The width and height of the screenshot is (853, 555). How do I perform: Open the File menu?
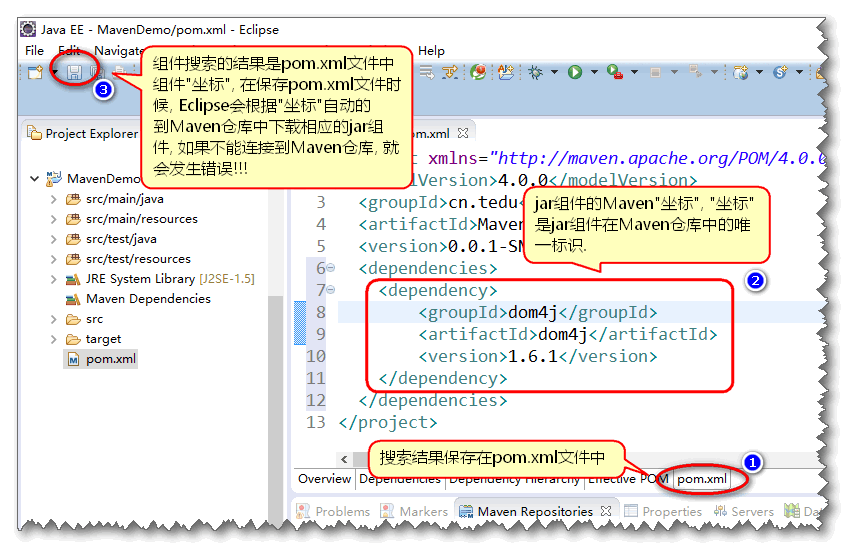[34, 51]
